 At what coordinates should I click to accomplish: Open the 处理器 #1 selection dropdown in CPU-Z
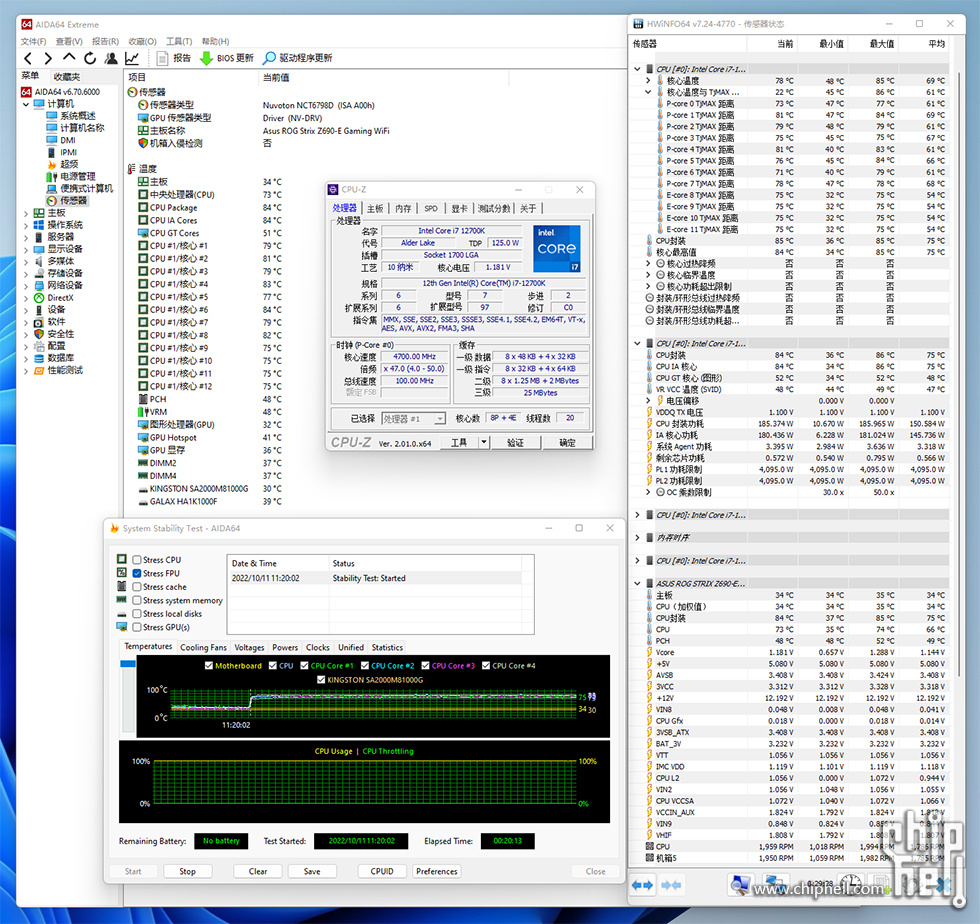pos(415,419)
